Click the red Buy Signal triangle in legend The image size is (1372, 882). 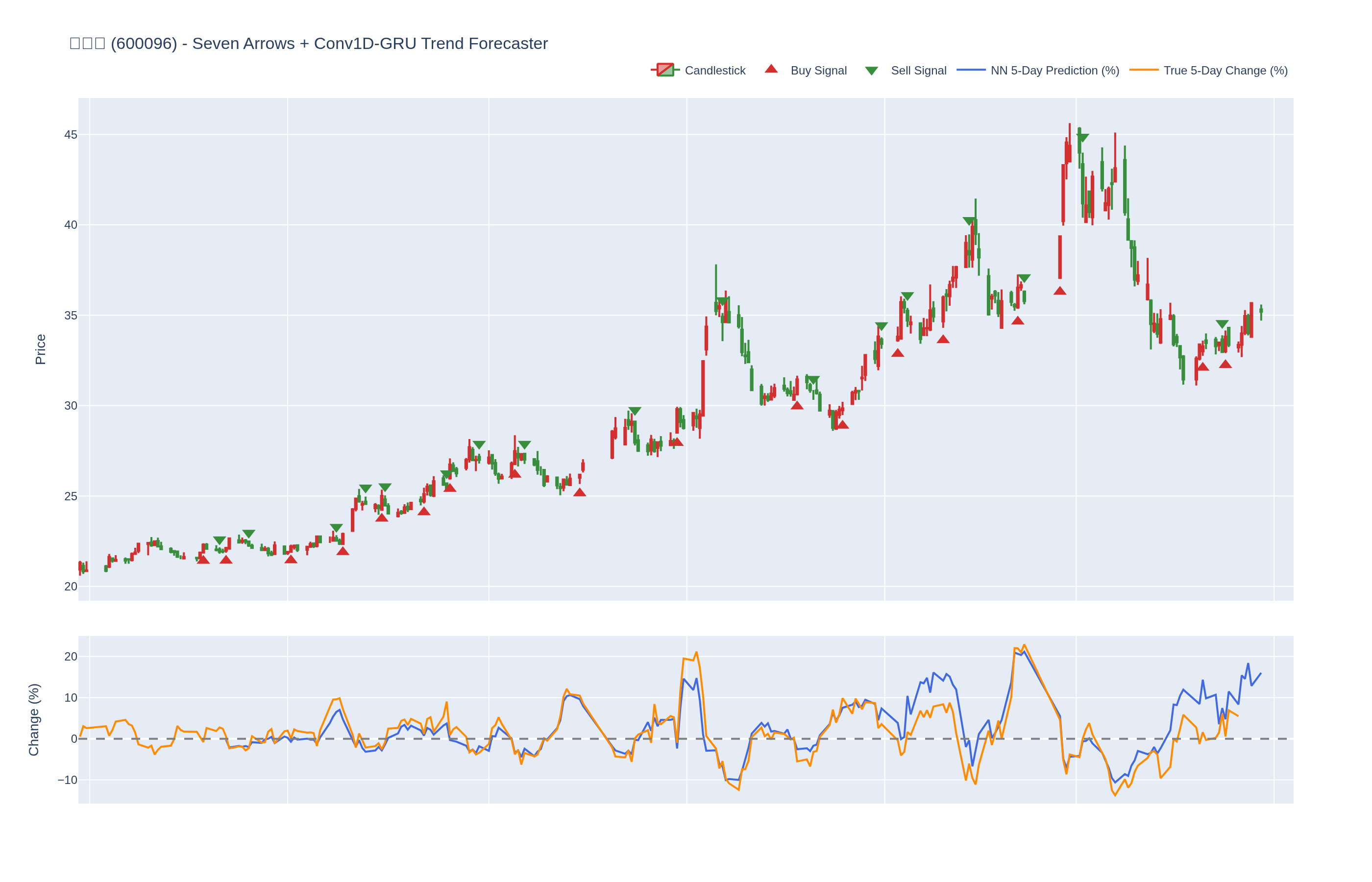pyautogui.click(x=771, y=69)
